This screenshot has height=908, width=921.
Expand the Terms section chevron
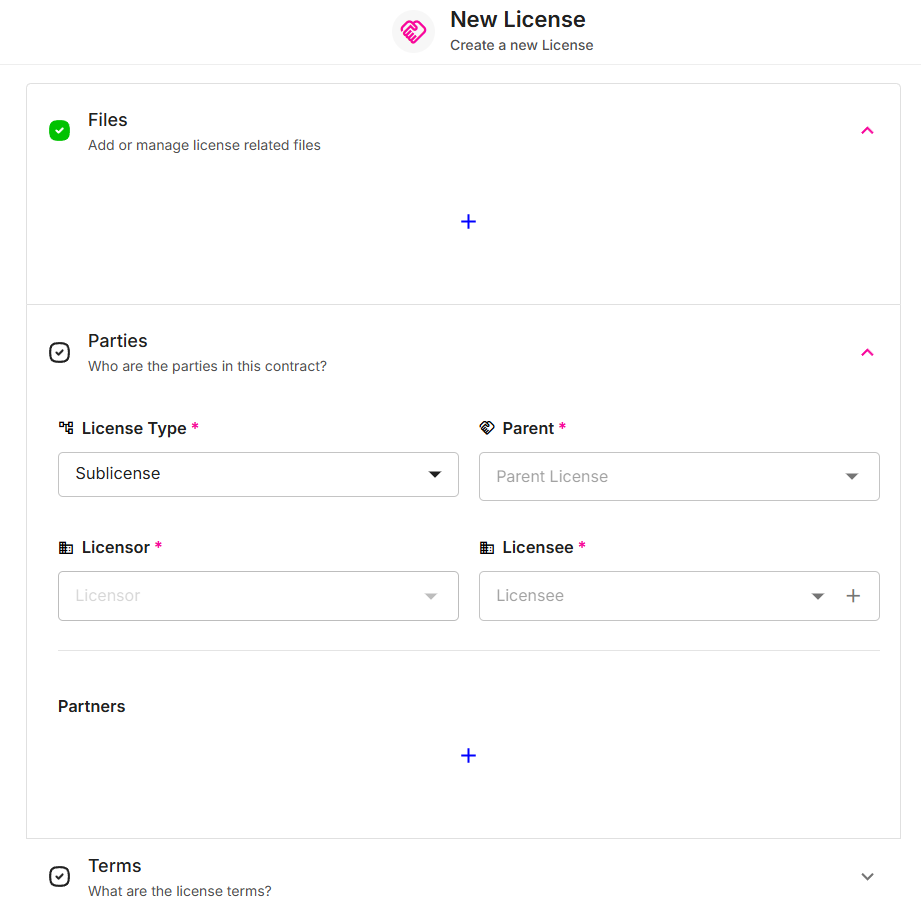[x=867, y=876]
